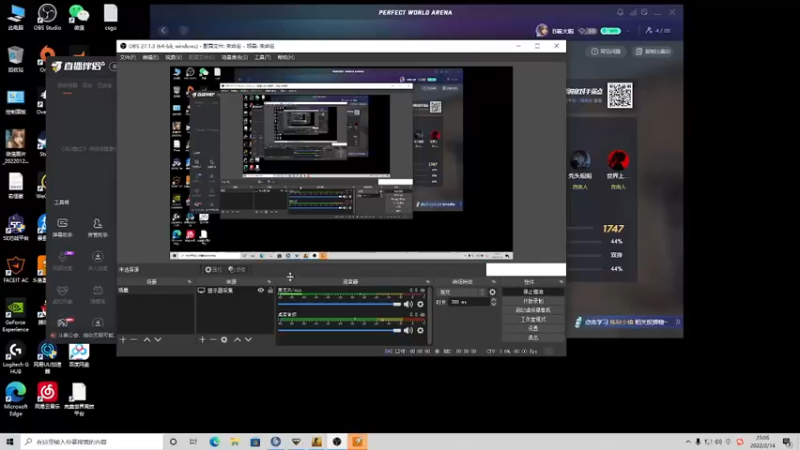Move source down in Sources panel
This screenshot has height=450, width=800.
point(248,339)
